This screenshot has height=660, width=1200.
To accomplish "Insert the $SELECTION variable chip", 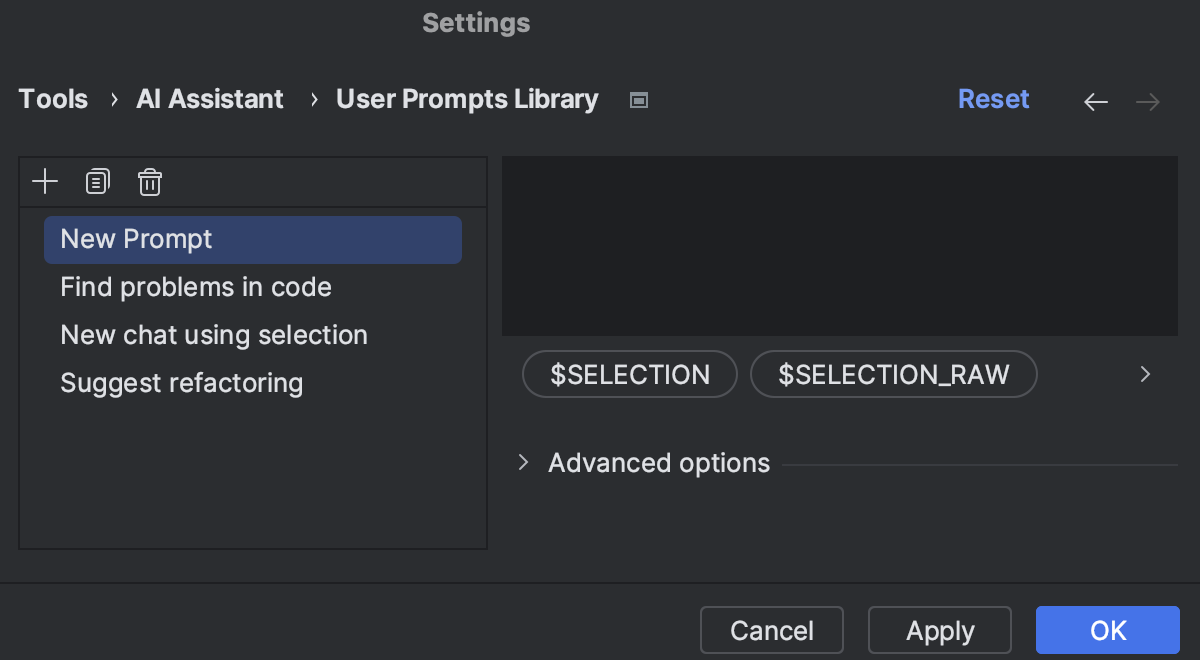I will [x=630, y=375].
